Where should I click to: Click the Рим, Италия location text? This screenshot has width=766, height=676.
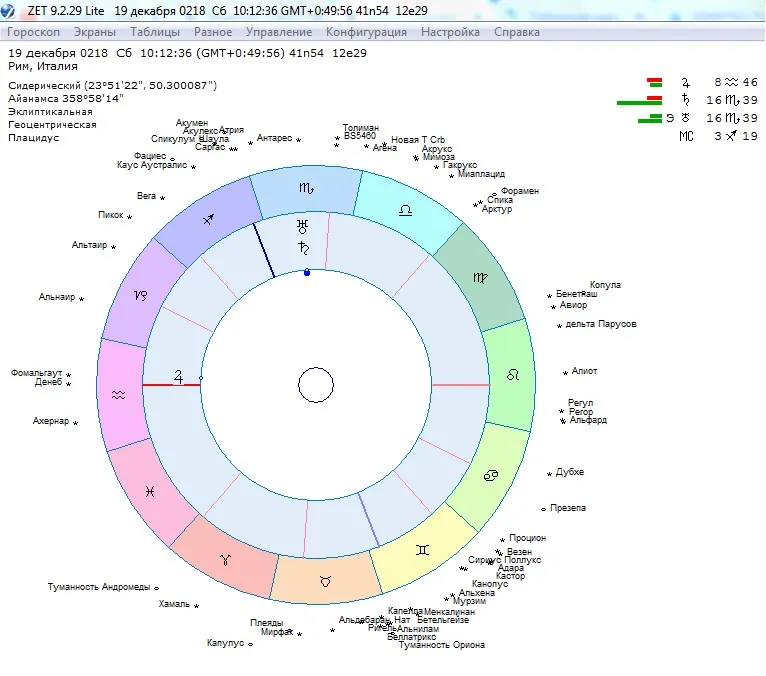pos(43,66)
